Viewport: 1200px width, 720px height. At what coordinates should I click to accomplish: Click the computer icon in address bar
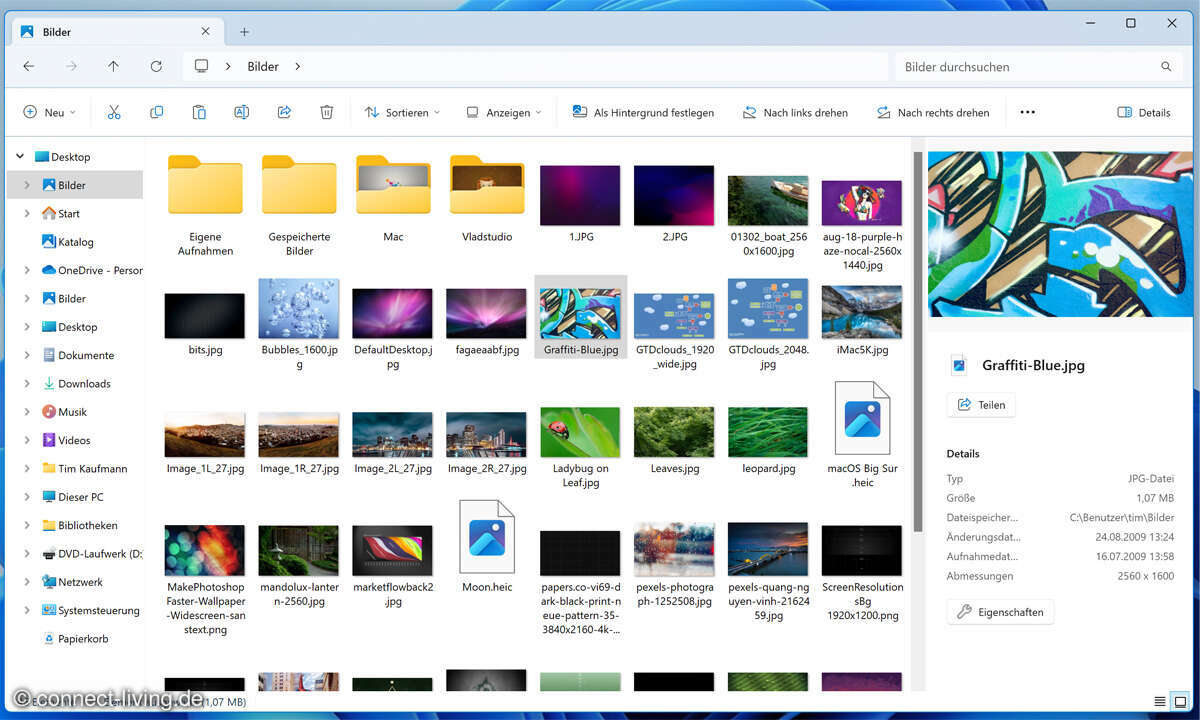[201, 66]
